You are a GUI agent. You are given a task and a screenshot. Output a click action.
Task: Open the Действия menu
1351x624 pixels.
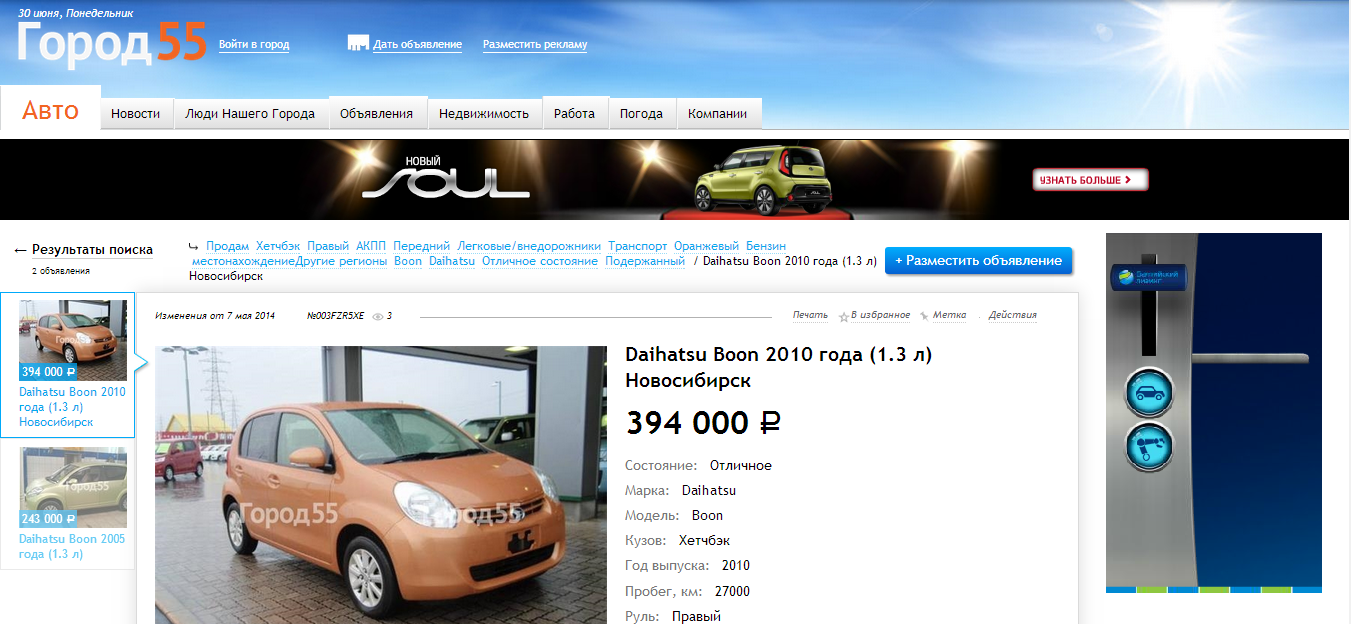click(x=1012, y=315)
